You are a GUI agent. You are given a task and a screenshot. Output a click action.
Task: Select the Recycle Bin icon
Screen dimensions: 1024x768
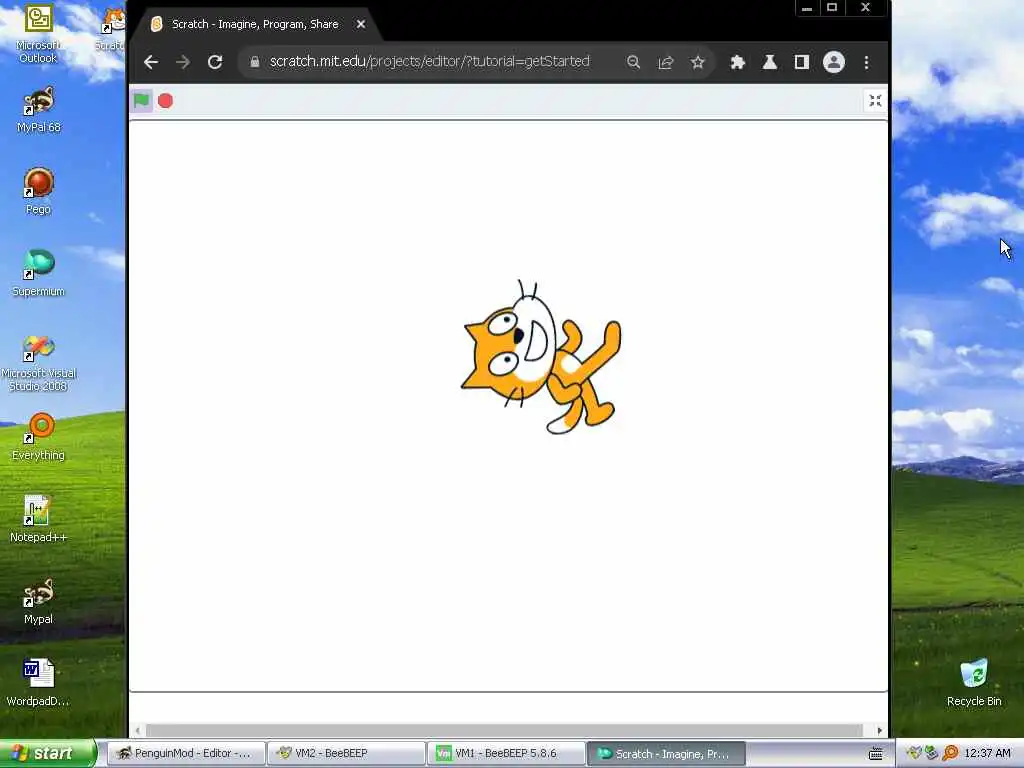tap(974, 683)
